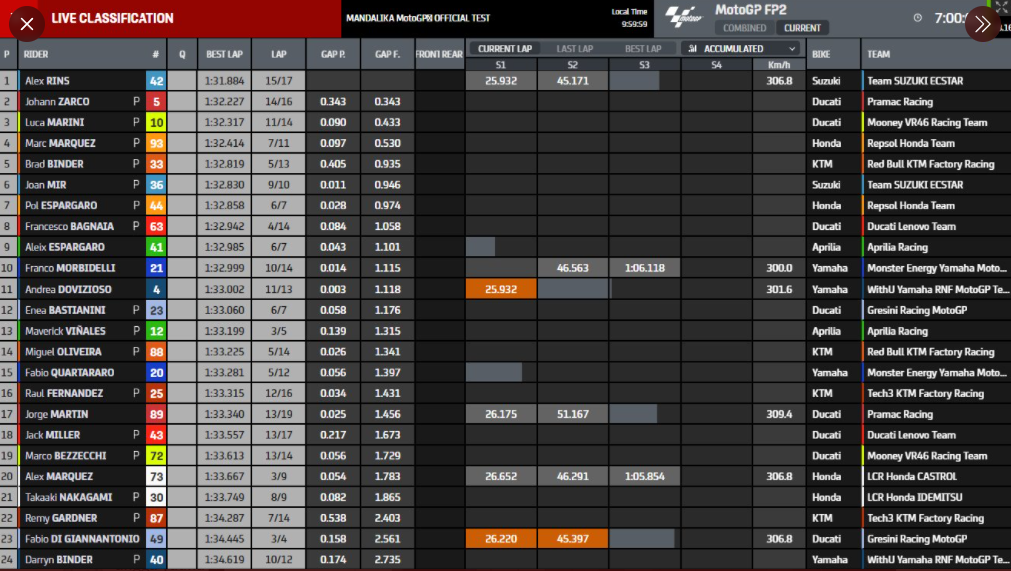Screen dimensions: 1011x571
Task: Select rider name Marc MARQUEZ
Action: click(x=60, y=143)
